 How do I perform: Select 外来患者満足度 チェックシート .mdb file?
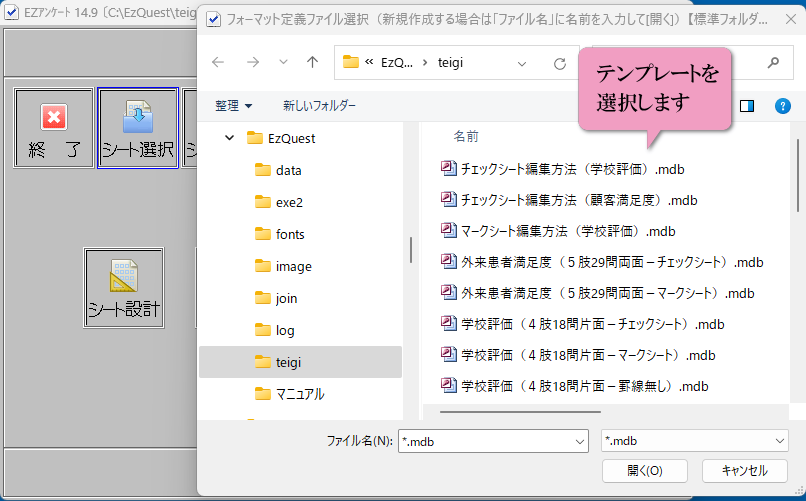coord(602,262)
